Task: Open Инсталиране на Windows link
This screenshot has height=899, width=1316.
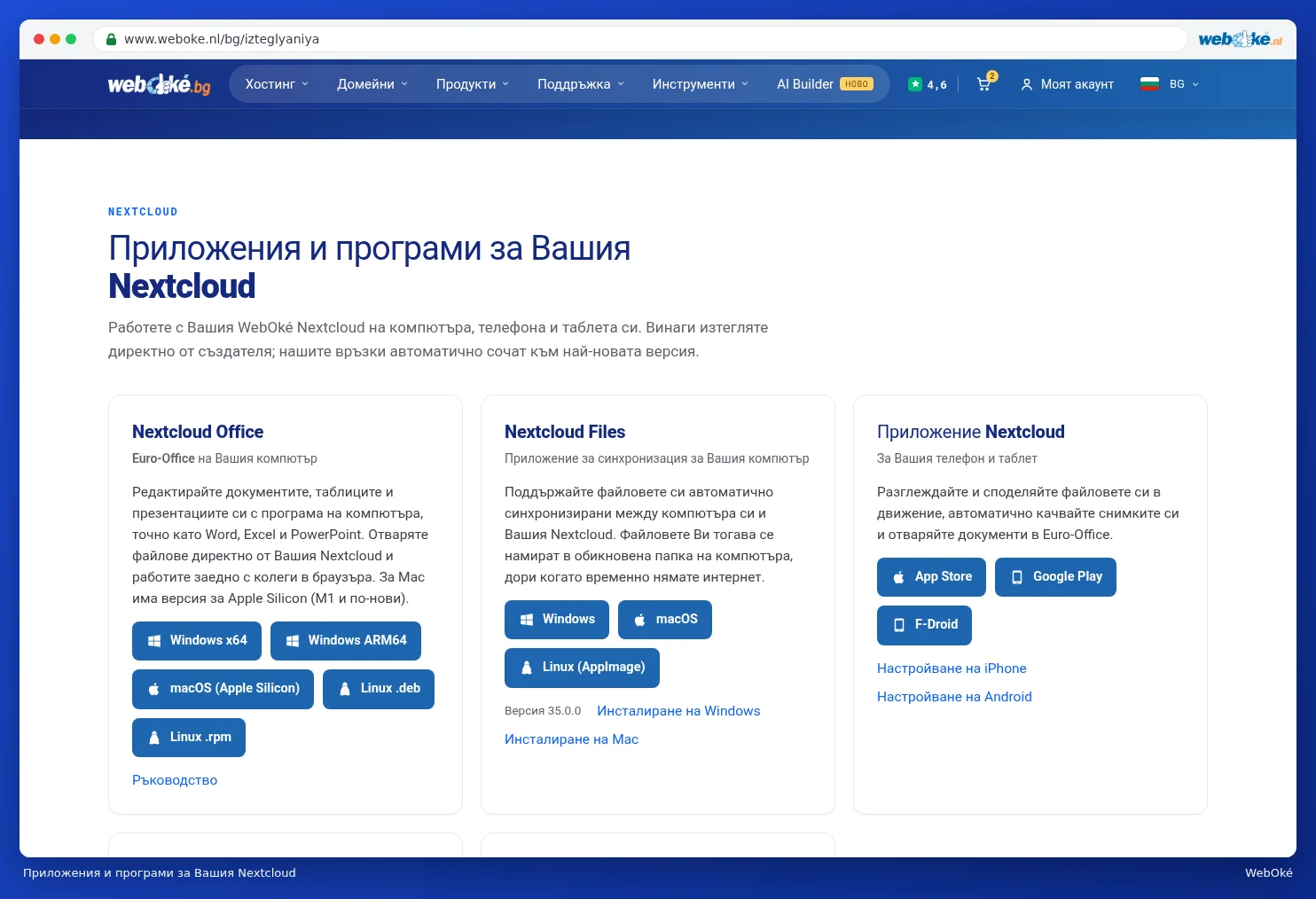Action: coord(678,711)
